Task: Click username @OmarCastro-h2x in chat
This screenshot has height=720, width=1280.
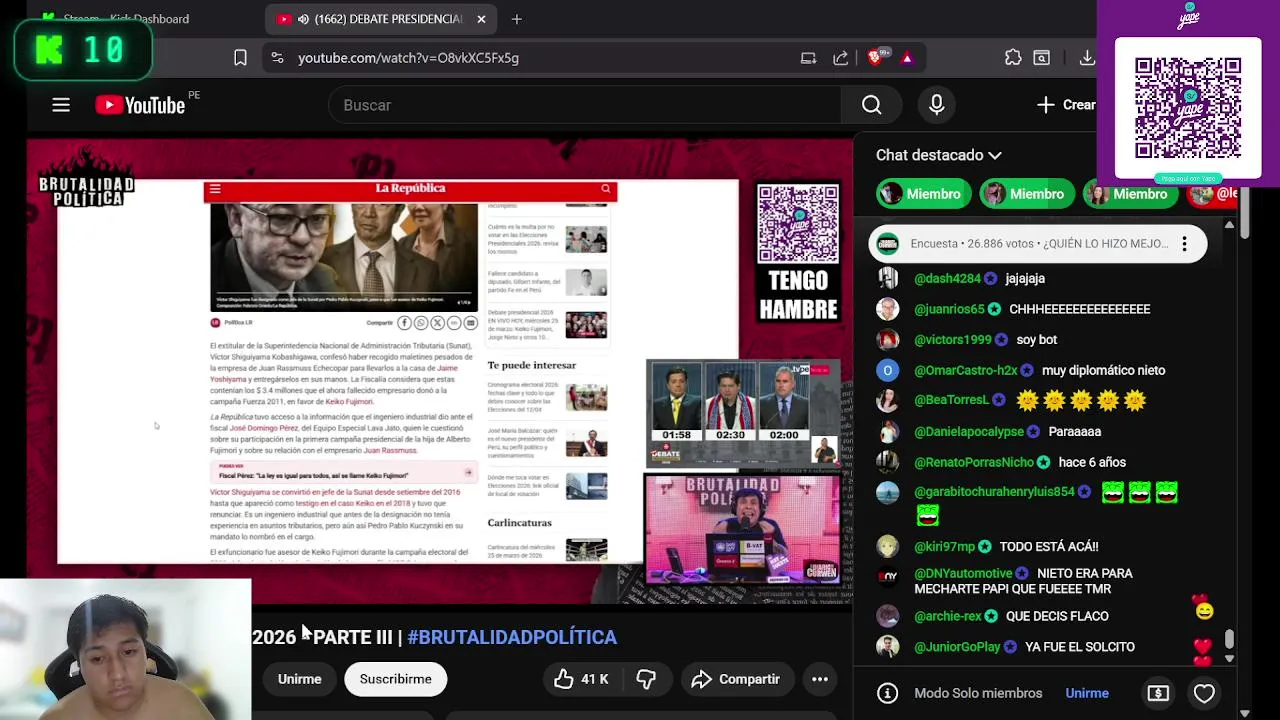Action: pyautogui.click(x=965, y=370)
